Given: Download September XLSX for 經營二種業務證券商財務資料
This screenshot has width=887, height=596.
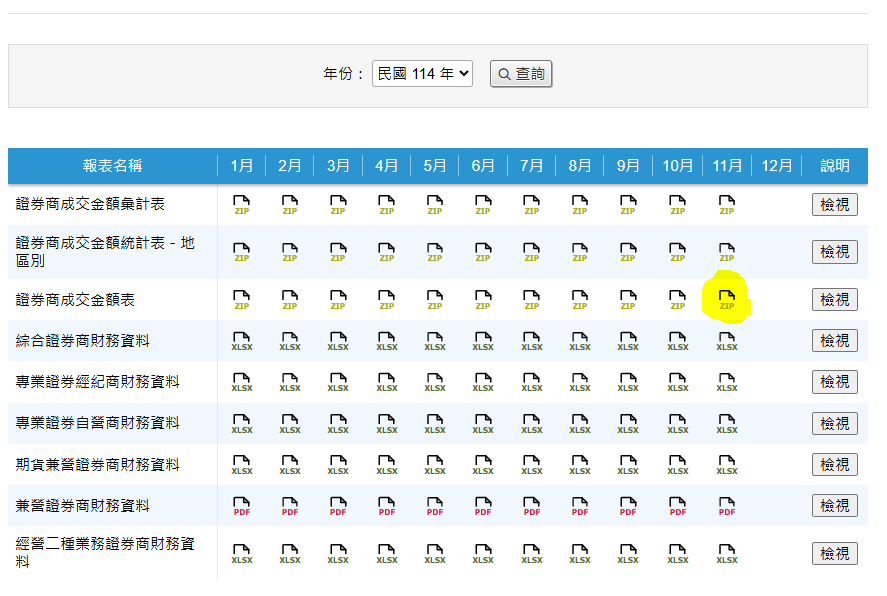Looking at the screenshot, I should 628,554.
